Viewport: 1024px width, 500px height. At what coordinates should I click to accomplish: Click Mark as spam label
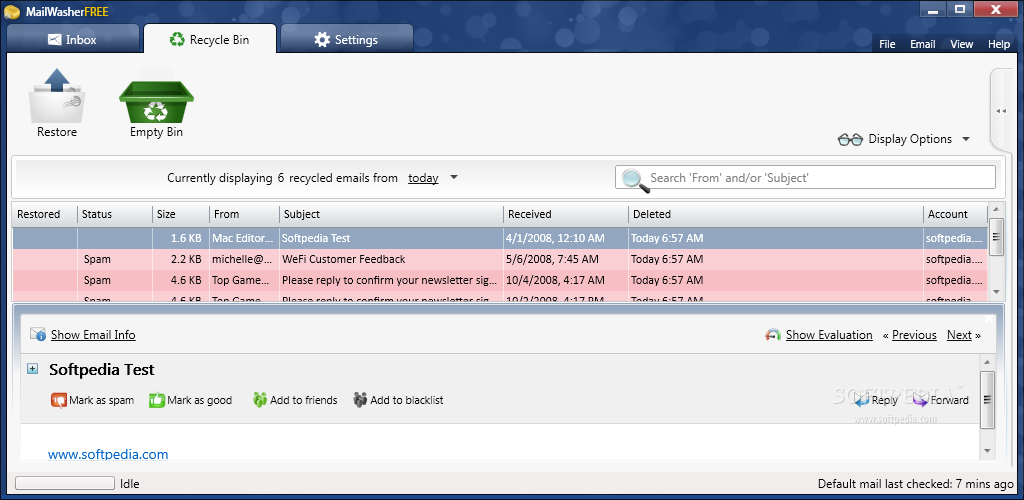click(101, 400)
